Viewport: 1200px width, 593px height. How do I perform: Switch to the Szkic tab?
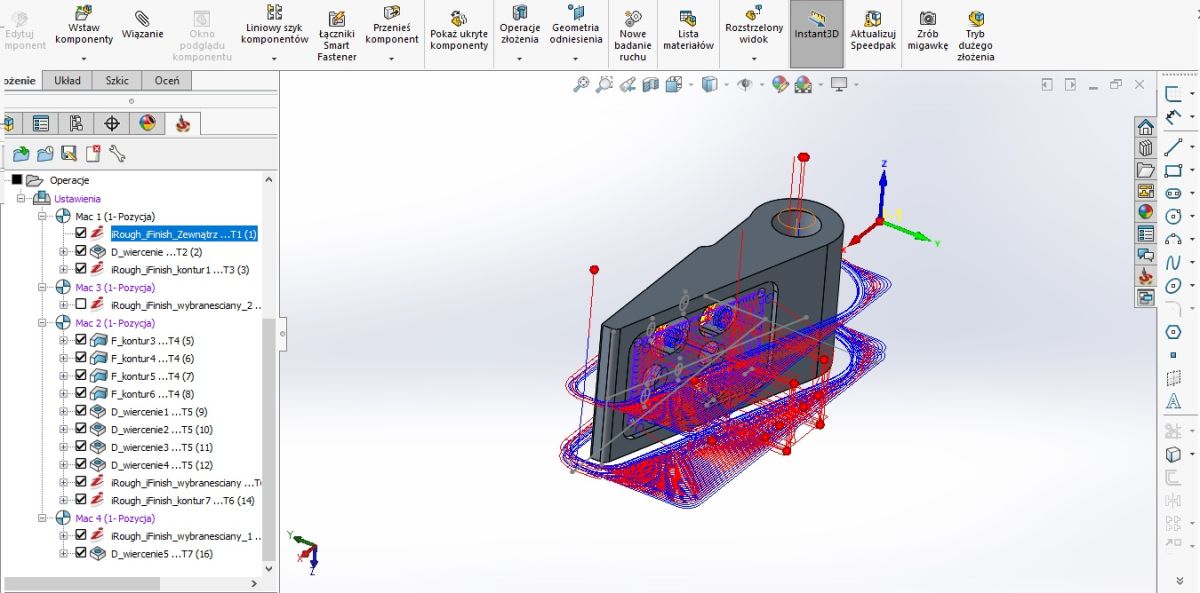click(x=116, y=81)
